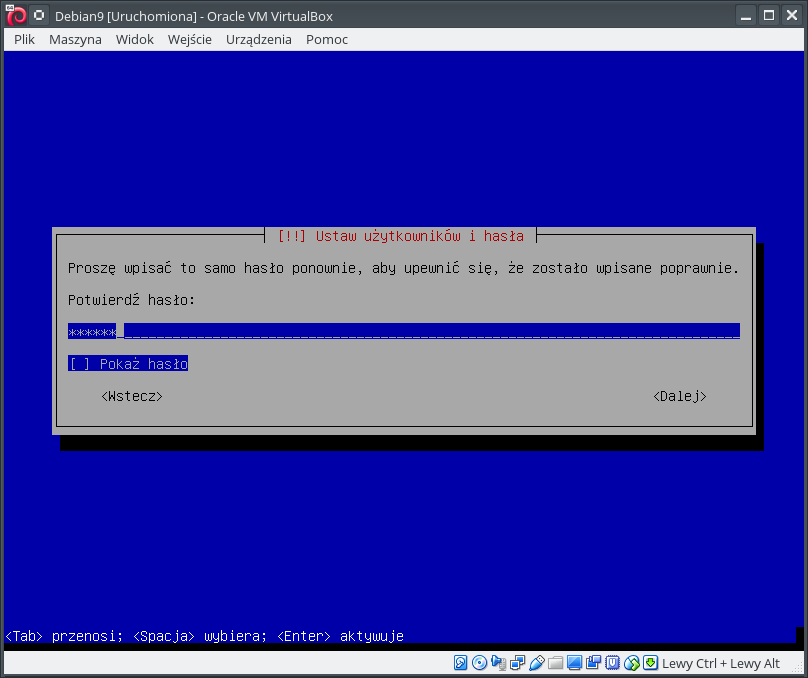Click the audio status icon in status bar
The height and width of the screenshot is (678, 808).
pyautogui.click(x=498, y=663)
